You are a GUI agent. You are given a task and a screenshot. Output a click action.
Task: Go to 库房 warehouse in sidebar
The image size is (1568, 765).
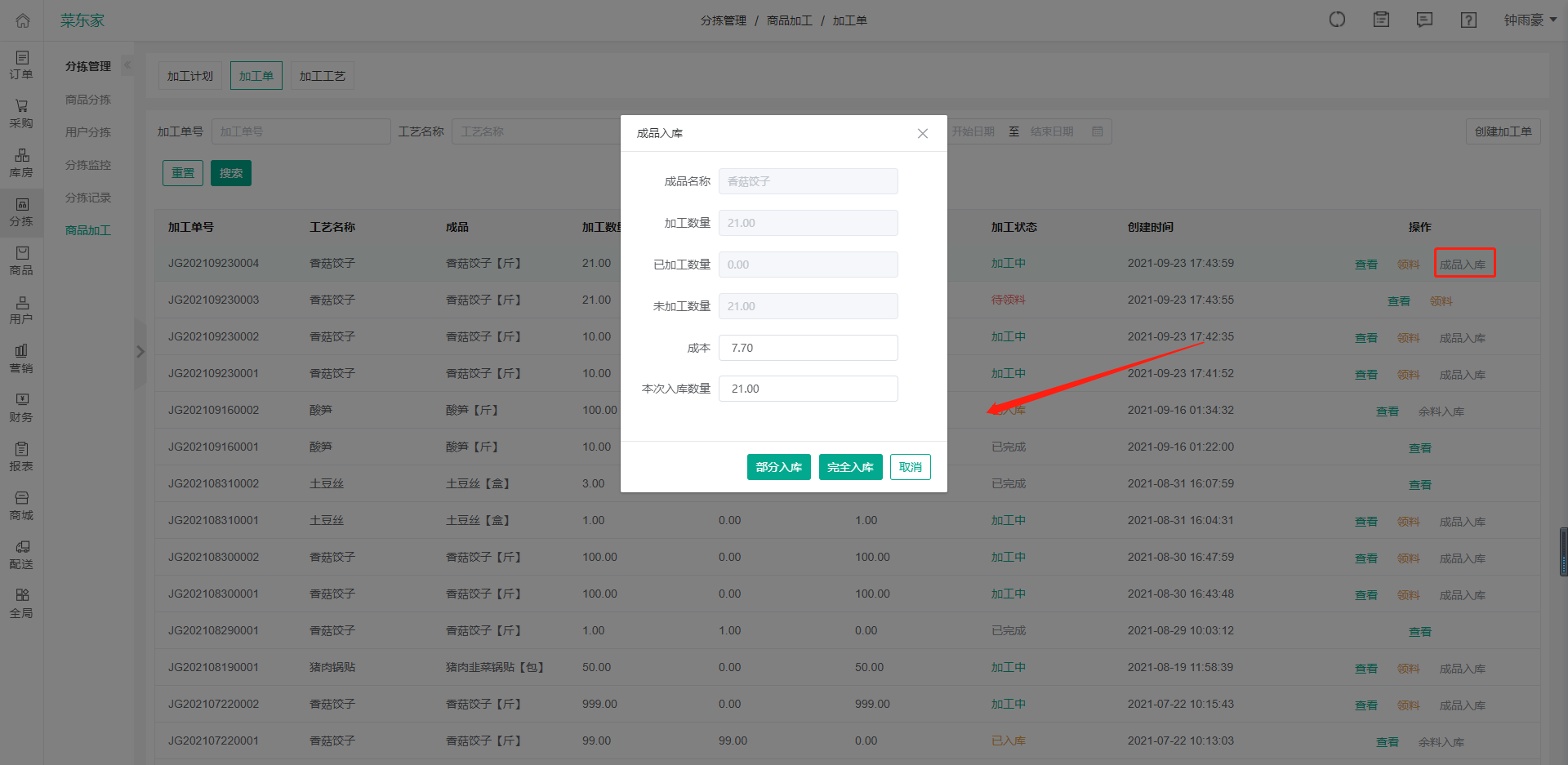click(22, 162)
